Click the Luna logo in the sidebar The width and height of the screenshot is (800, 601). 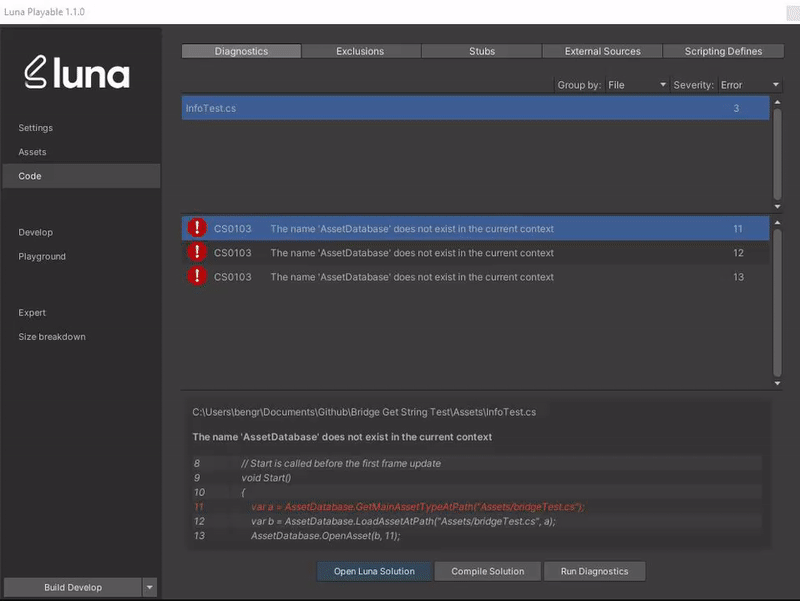pos(77,72)
